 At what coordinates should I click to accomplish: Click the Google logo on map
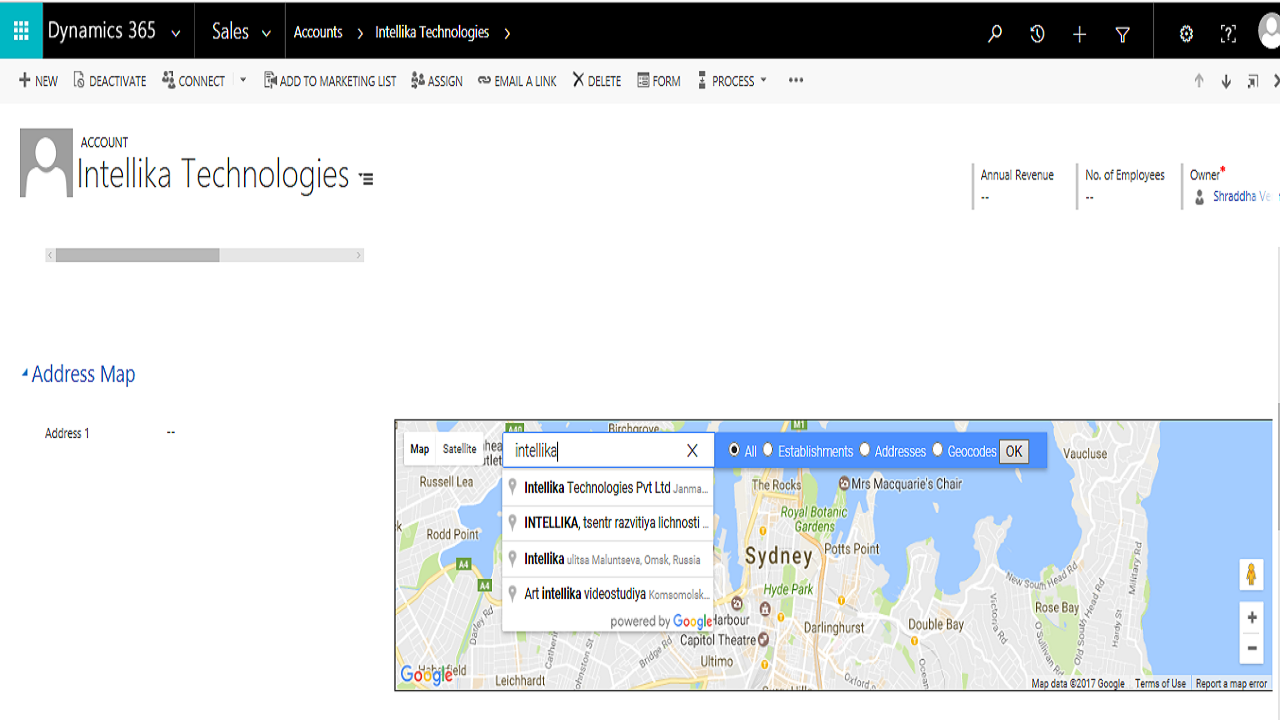click(x=426, y=675)
